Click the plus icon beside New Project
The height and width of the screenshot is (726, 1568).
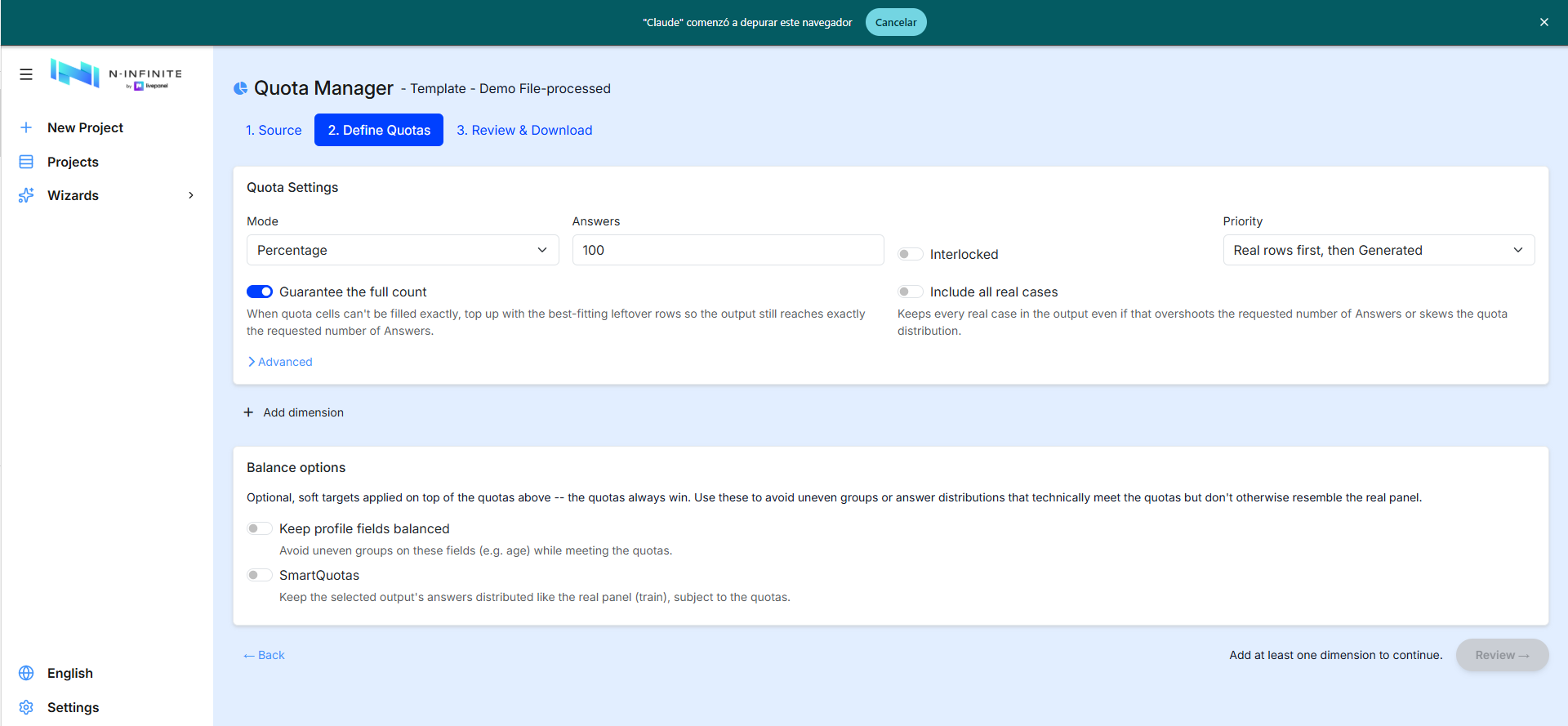[26, 127]
